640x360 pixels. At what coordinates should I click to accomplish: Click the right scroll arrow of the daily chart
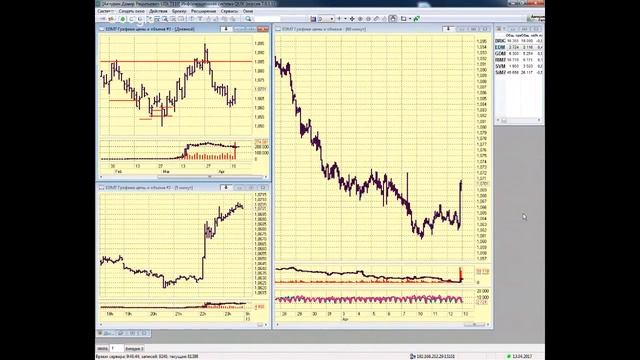[x=266, y=177]
